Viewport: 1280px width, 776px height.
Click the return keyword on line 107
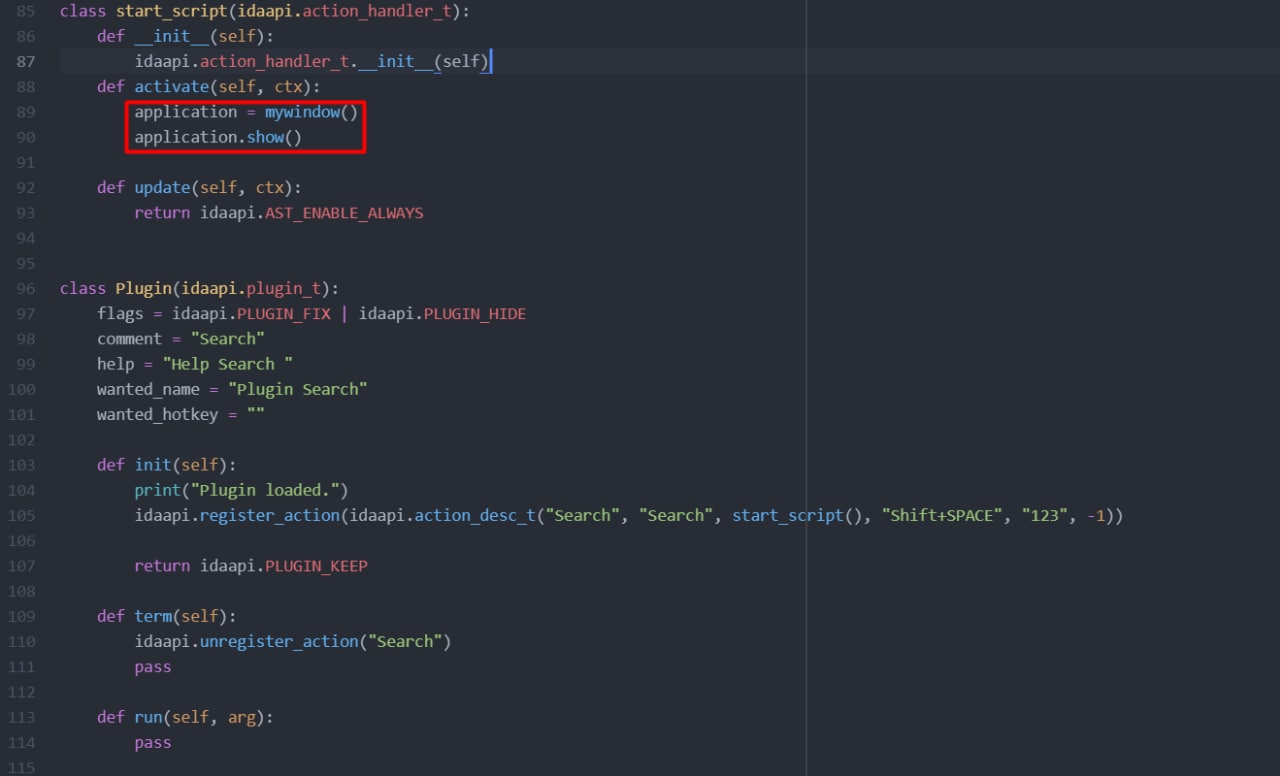click(162, 566)
